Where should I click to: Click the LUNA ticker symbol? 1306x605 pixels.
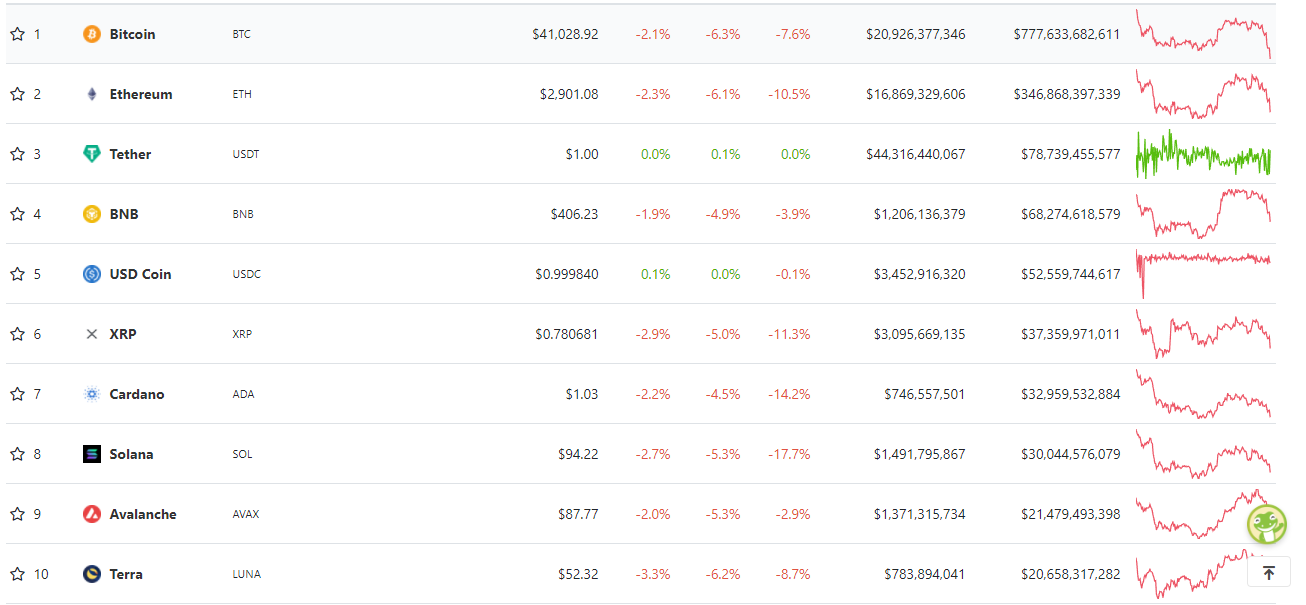tap(246, 574)
